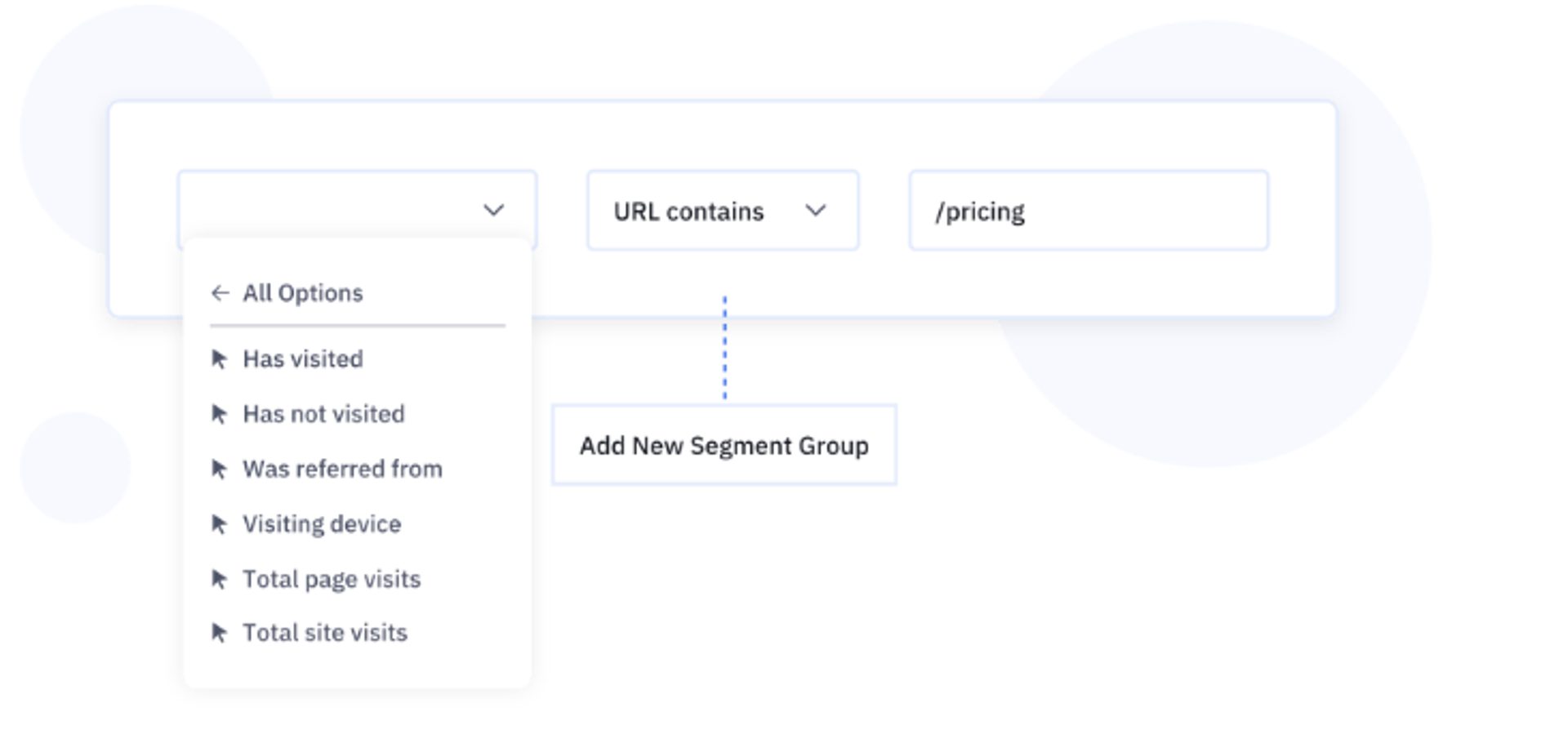Image resolution: width=1568 pixels, height=730 pixels.
Task: Click the cursor icon beside Has not visited
Action: [219, 414]
